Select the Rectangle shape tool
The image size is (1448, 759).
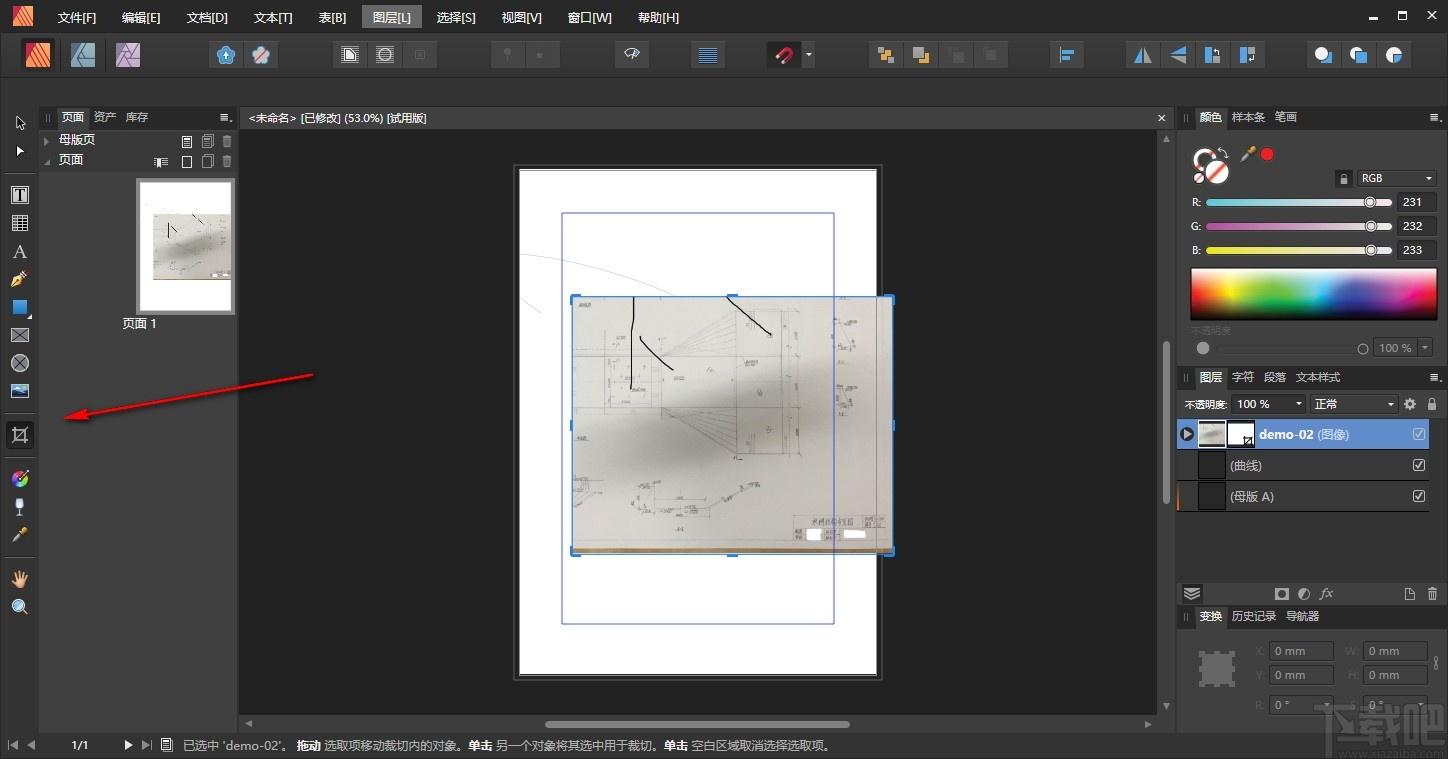20,307
